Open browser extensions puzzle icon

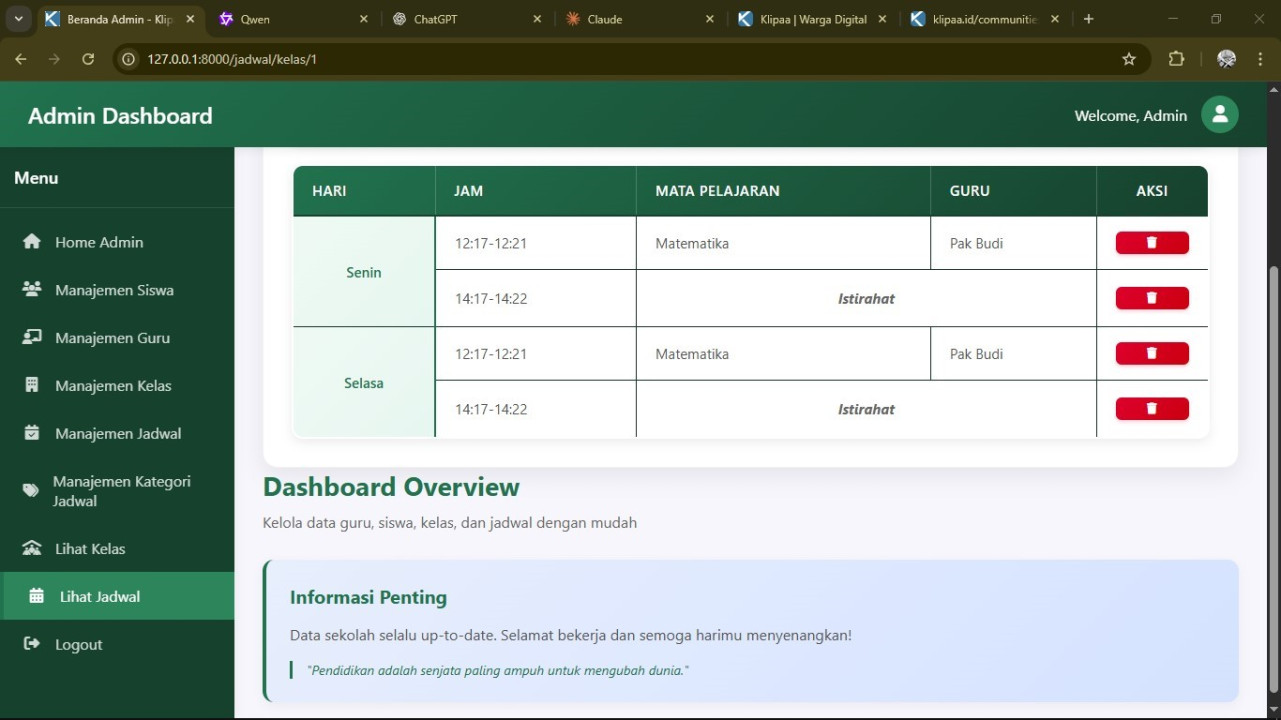[1176, 59]
